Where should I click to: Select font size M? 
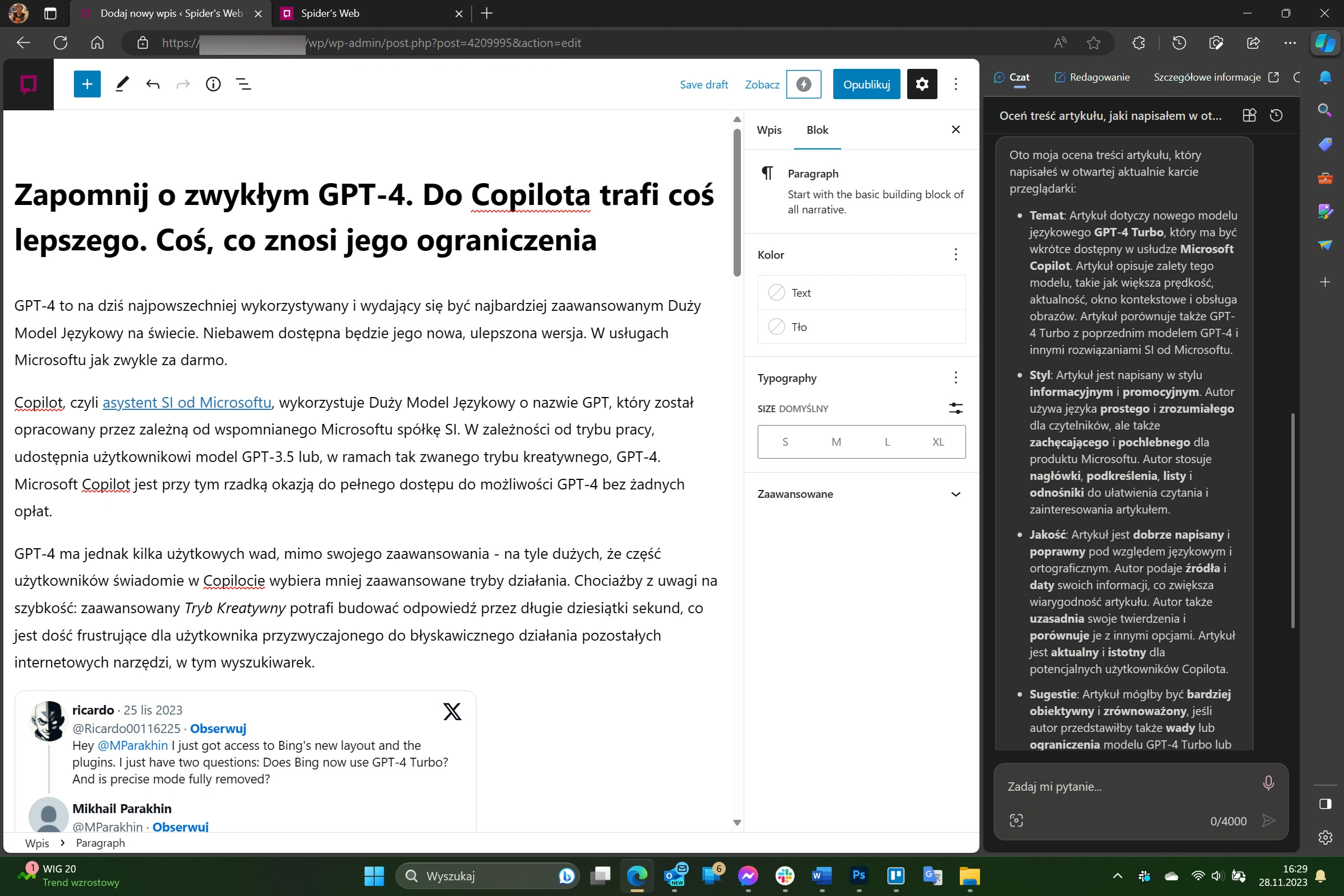836,442
